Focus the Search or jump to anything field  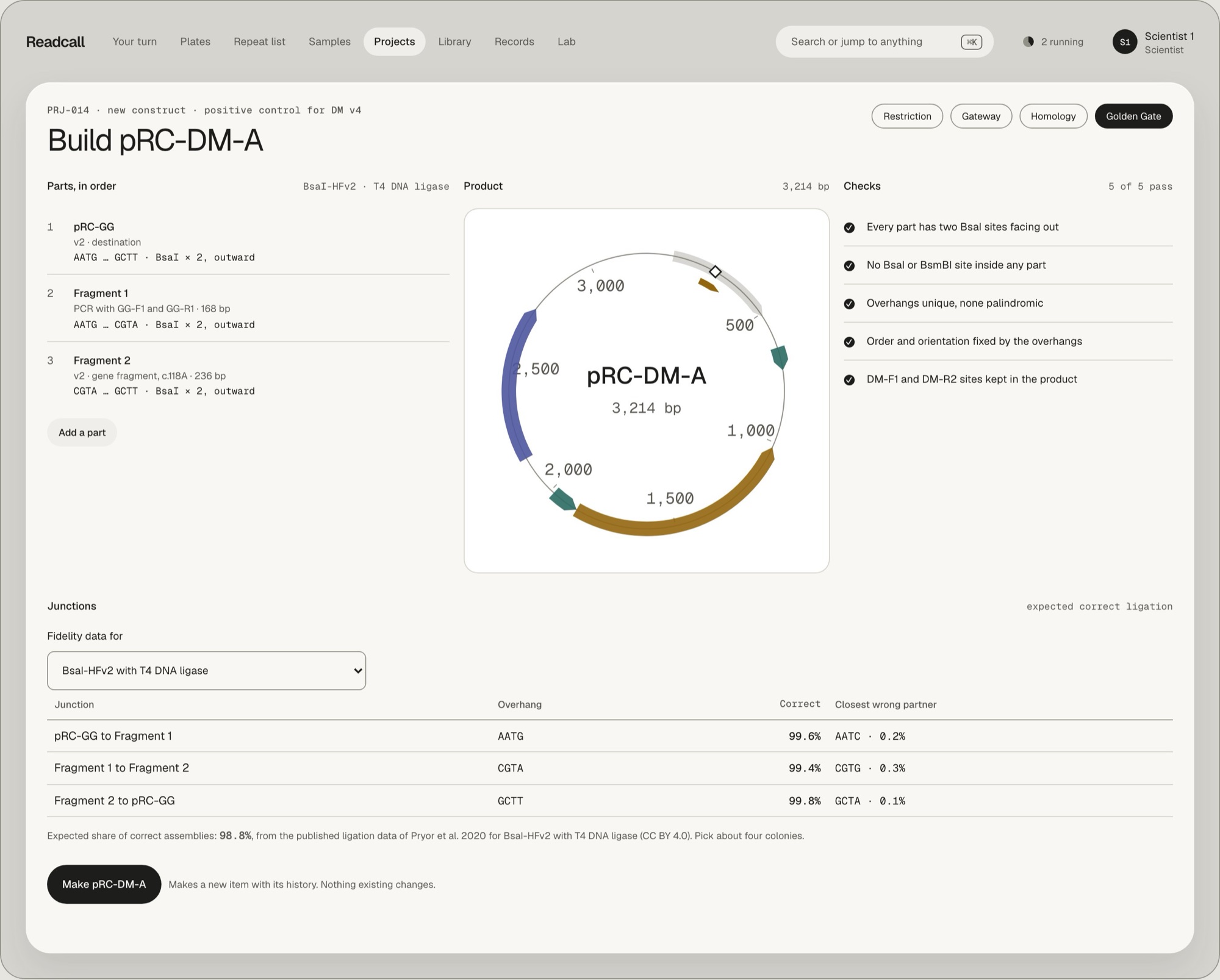tap(884, 41)
